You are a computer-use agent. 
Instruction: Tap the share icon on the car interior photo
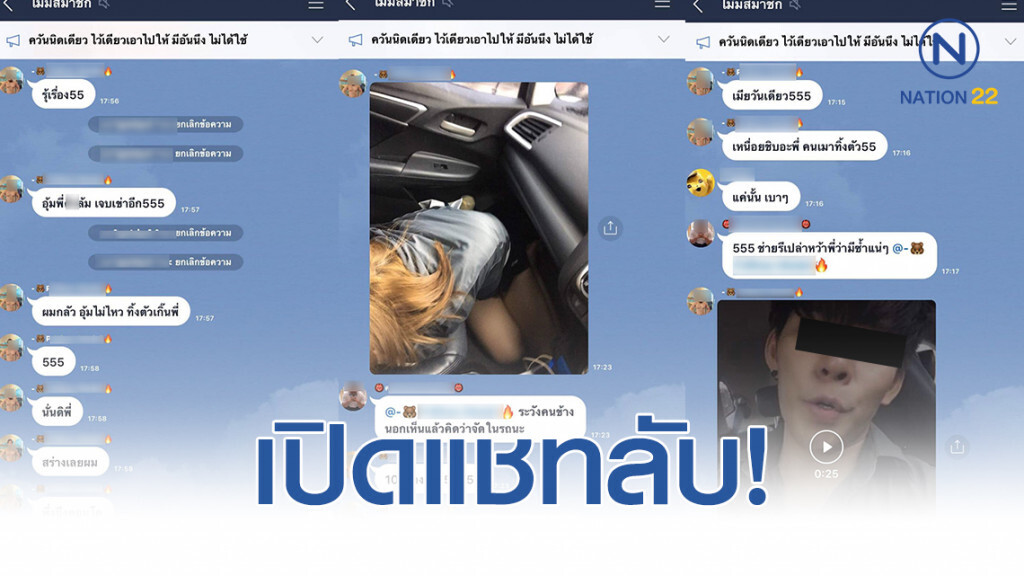(610, 228)
